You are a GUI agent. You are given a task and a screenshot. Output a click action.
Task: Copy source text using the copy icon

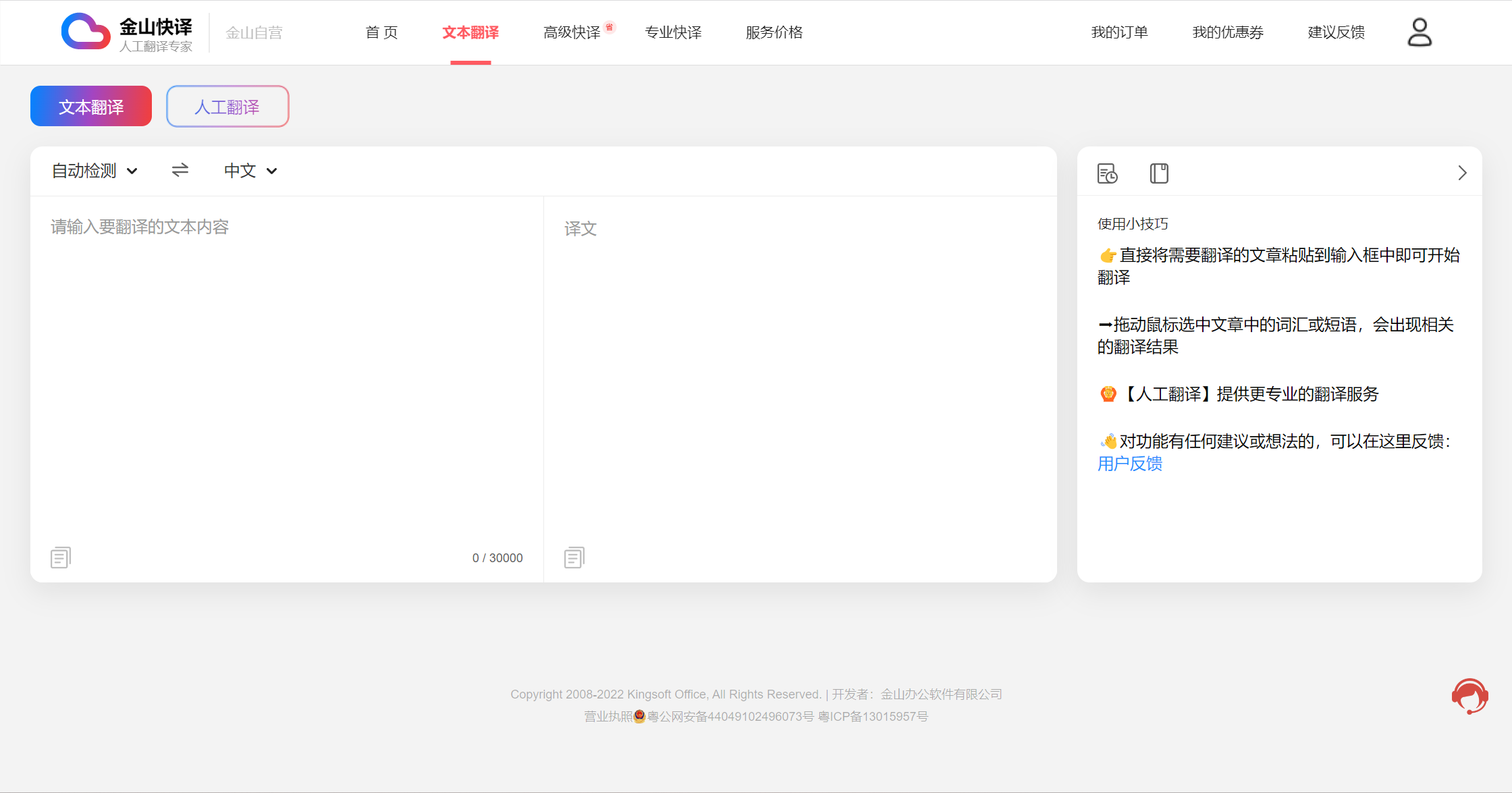point(60,557)
